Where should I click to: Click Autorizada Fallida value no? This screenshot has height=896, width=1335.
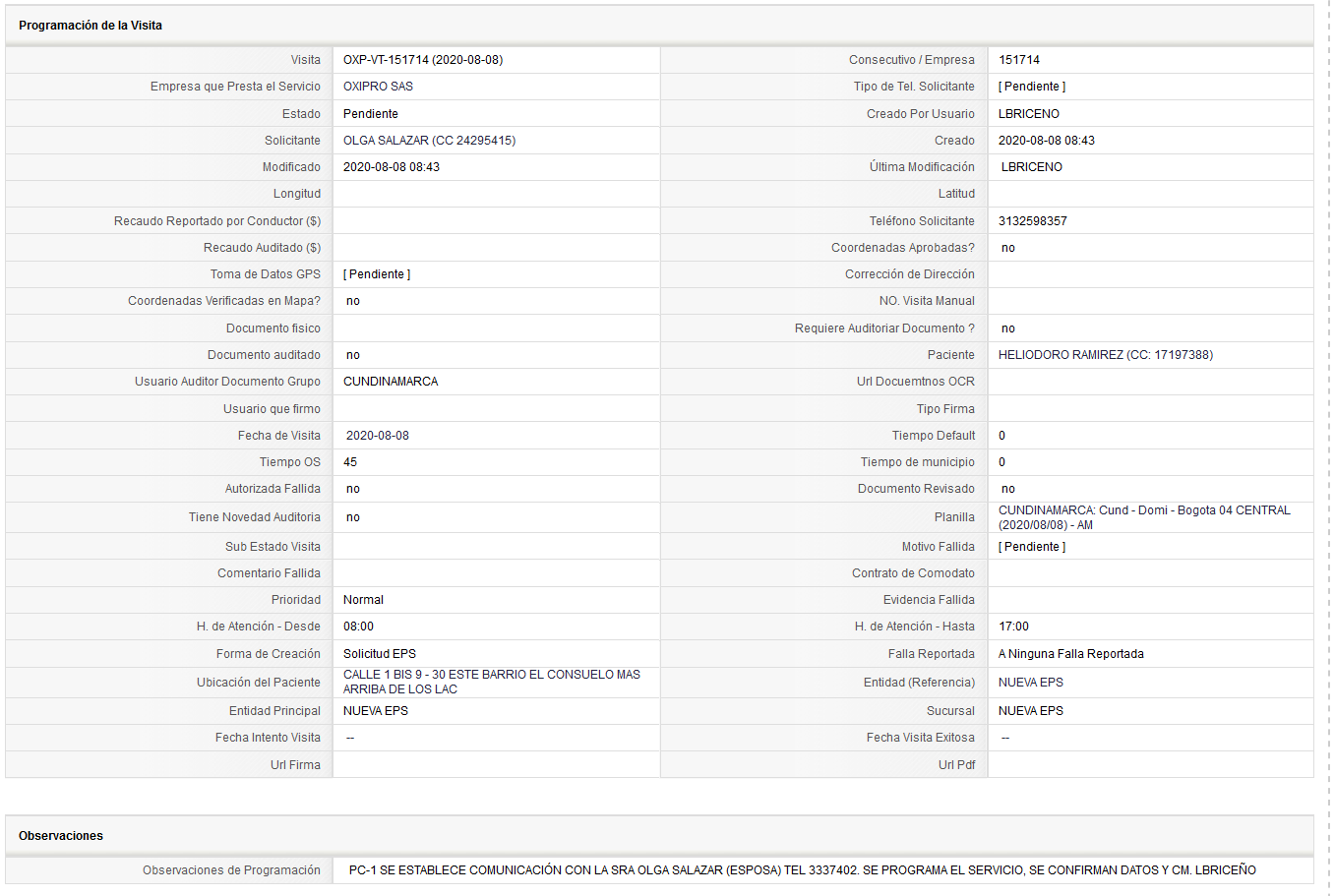pos(353,489)
